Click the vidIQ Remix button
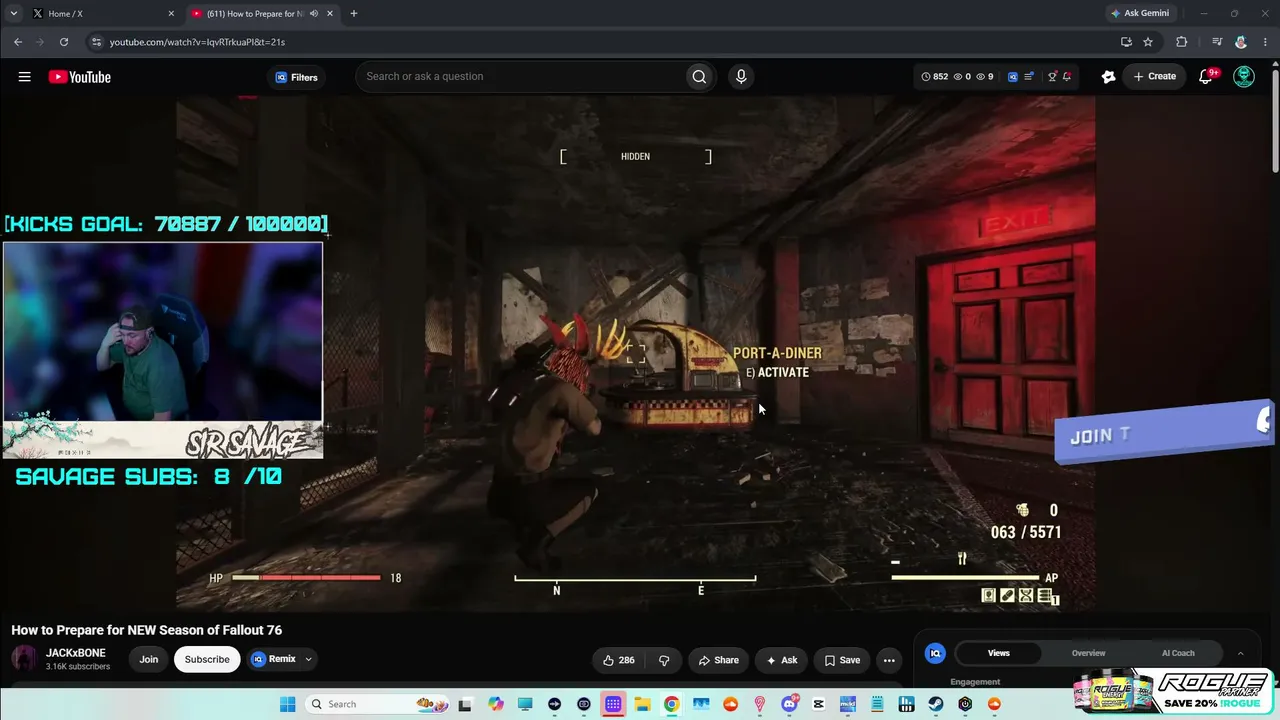Image resolution: width=1280 pixels, height=720 pixels. pos(273,659)
